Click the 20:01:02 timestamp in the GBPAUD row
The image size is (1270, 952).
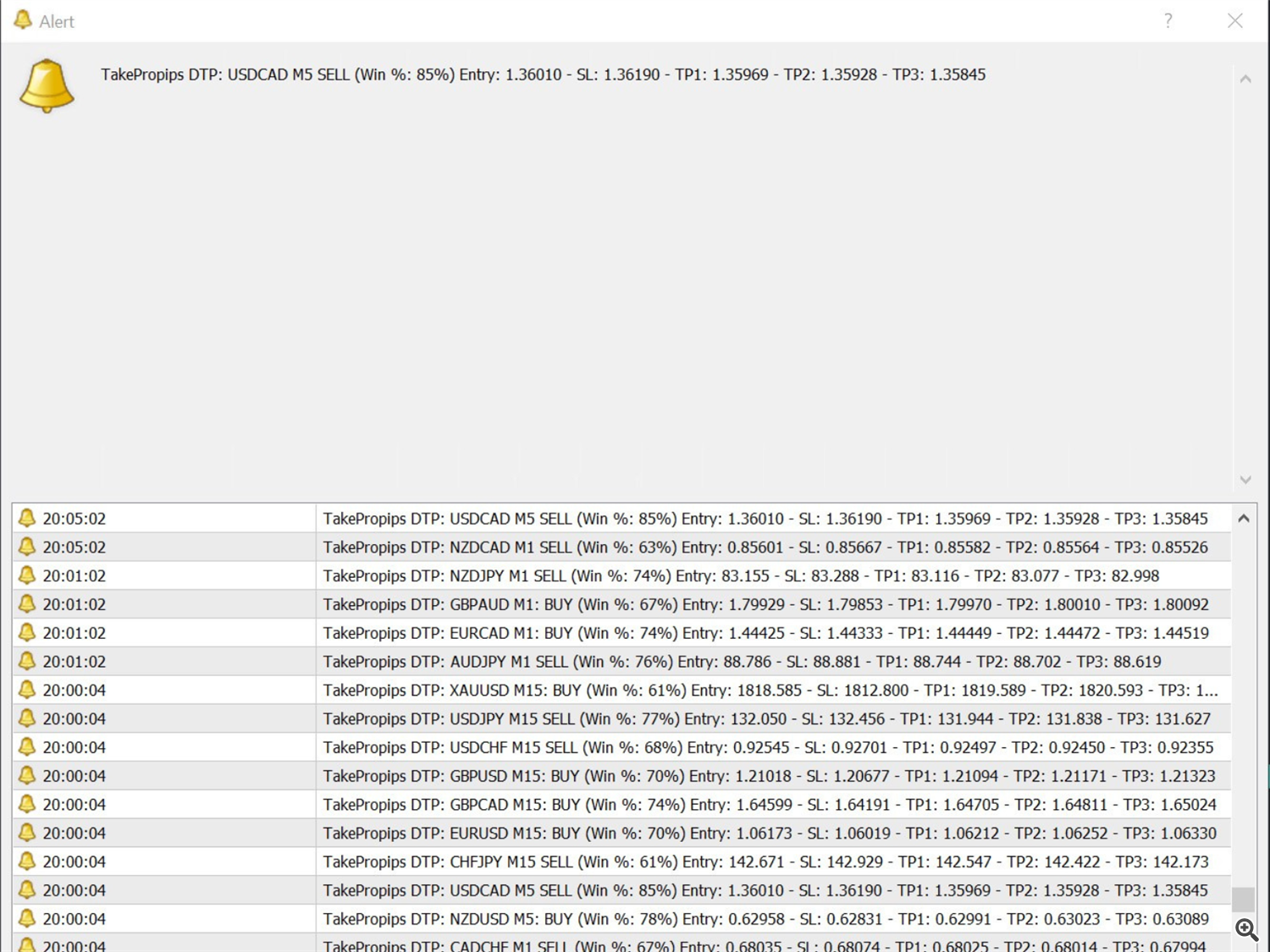click(x=75, y=605)
